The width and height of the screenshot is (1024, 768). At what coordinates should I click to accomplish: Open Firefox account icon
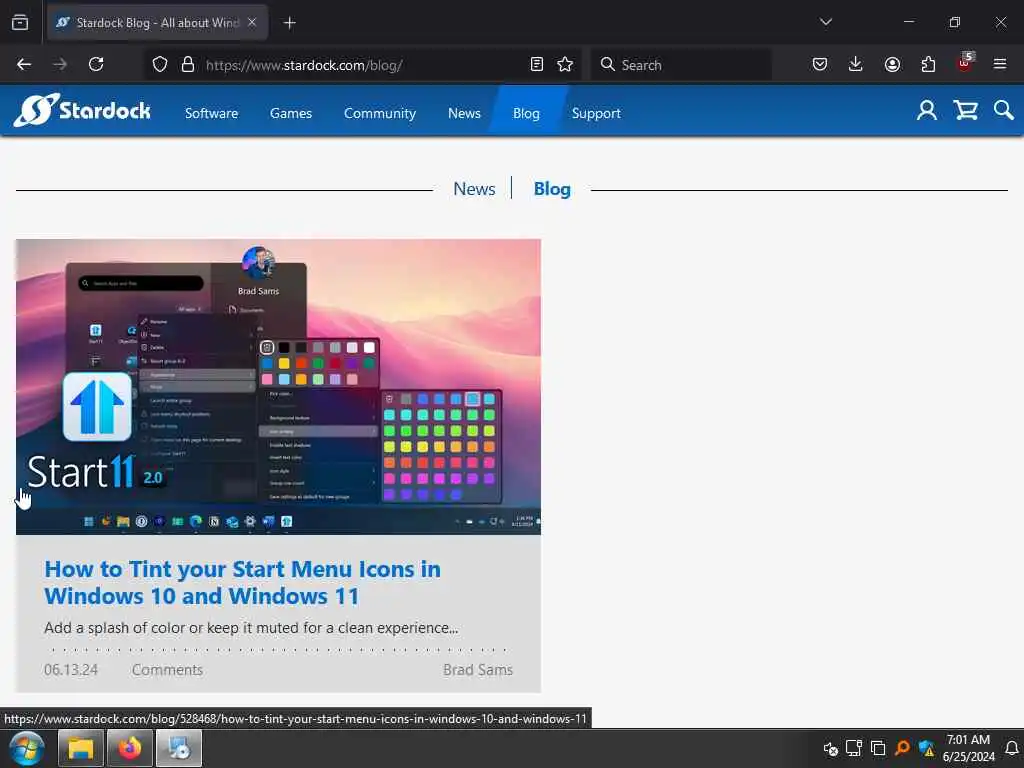(x=892, y=65)
